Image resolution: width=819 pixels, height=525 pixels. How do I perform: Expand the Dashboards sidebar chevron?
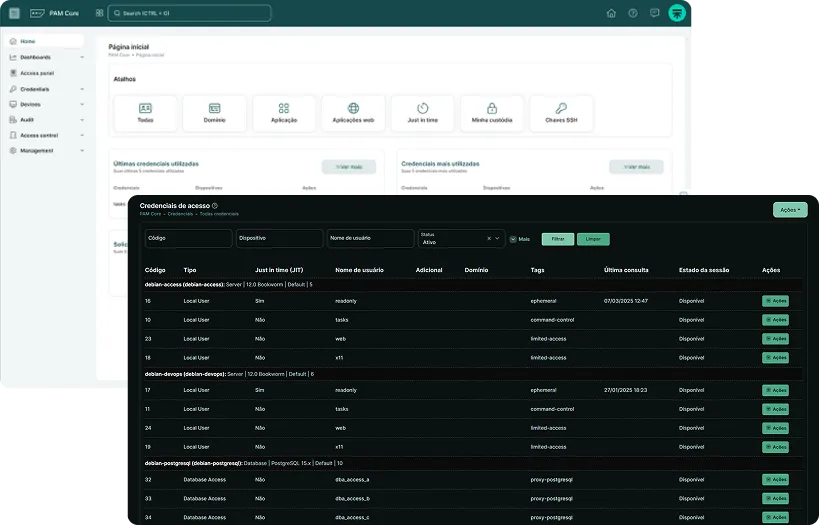(82, 57)
